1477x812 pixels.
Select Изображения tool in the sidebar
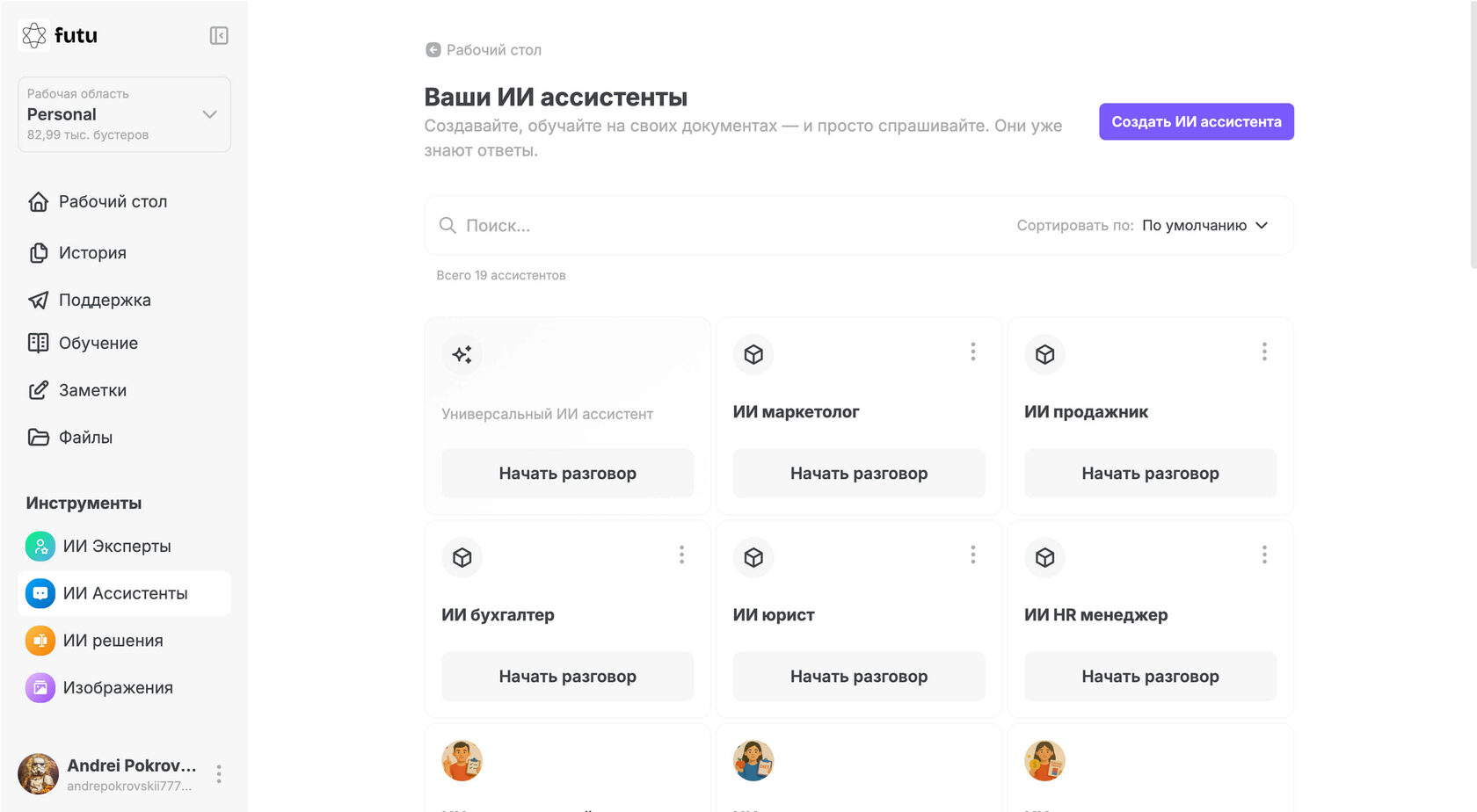tap(117, 688)
